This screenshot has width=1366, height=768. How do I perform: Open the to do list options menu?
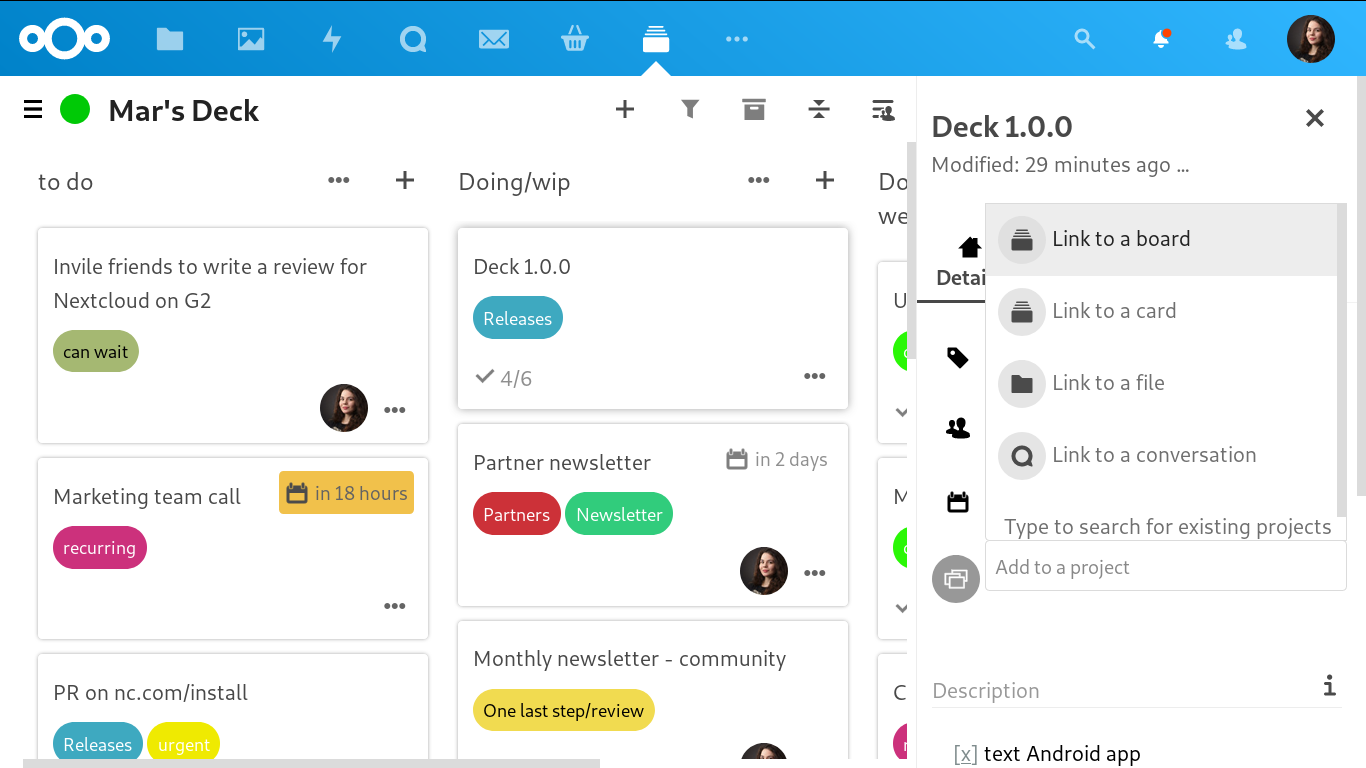pyautogui.click(x=339, y=180)
